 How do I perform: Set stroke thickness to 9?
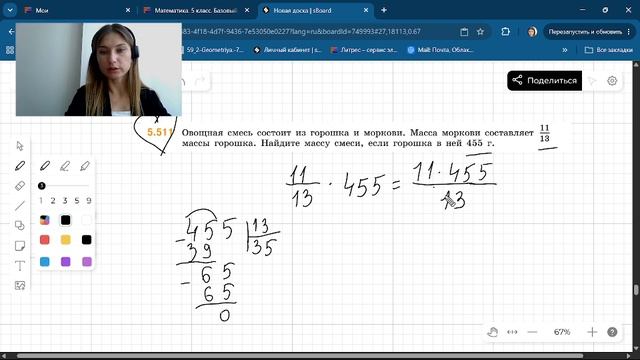[x=89, y=200]
